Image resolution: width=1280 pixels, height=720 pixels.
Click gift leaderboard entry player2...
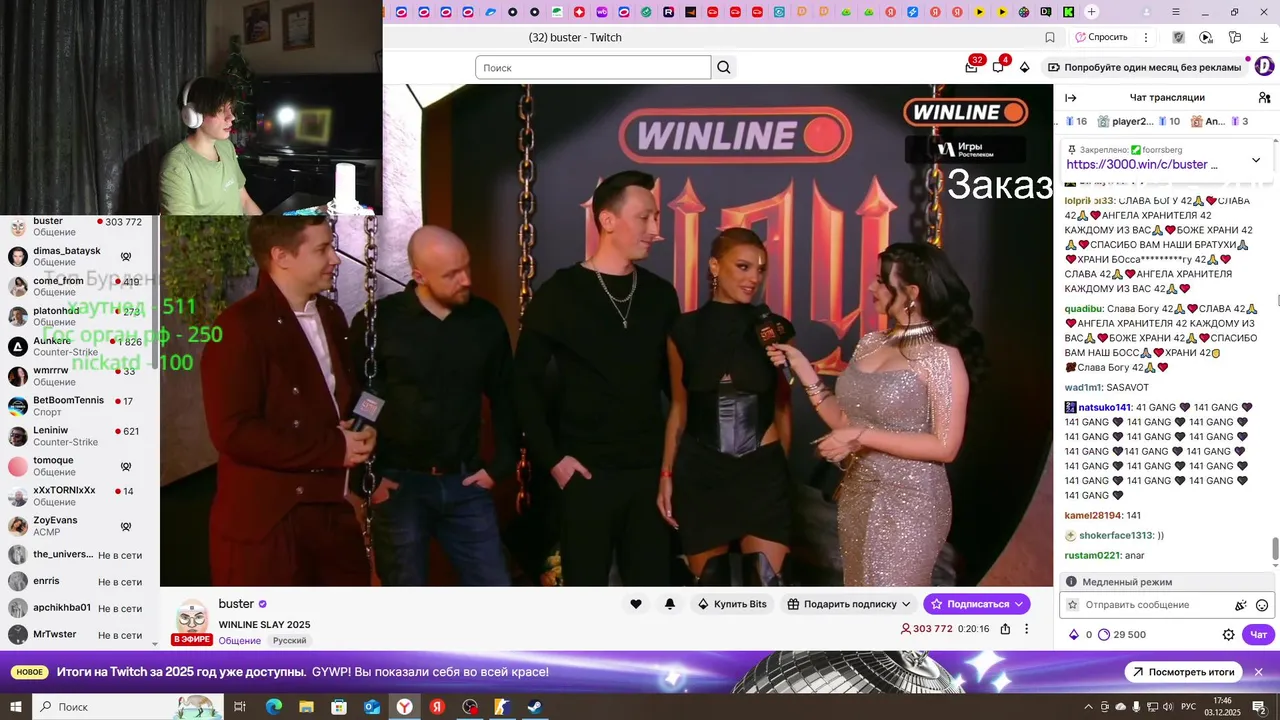click(x=1138, y=121)
